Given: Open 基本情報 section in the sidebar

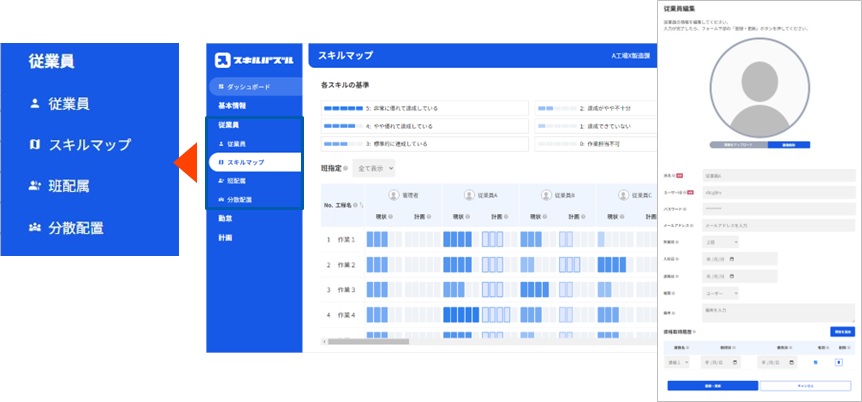Looking at the screenshot, I should [x=231, y=106].
